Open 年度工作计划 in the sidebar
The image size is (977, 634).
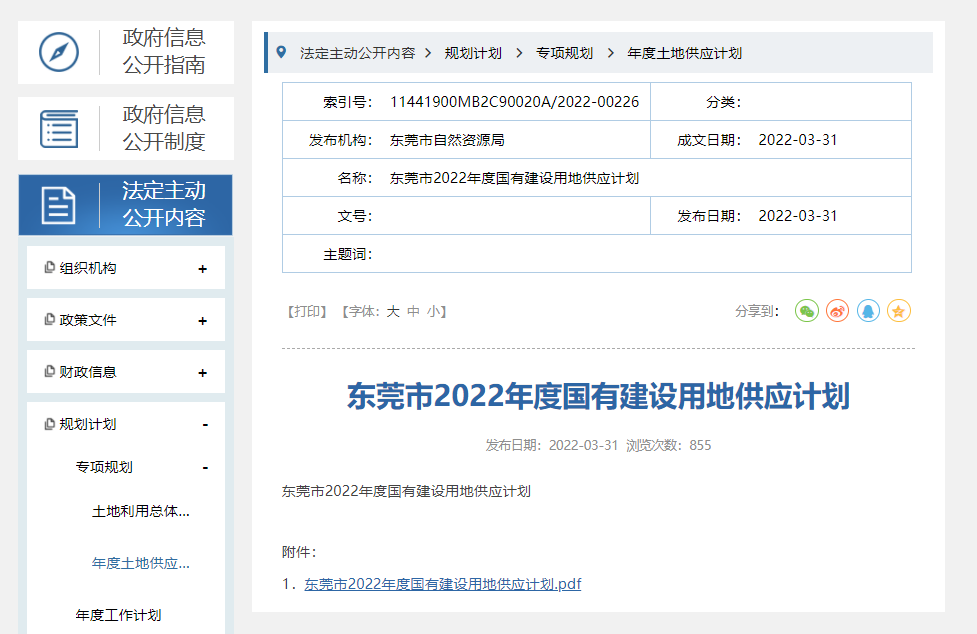point(118,615)
